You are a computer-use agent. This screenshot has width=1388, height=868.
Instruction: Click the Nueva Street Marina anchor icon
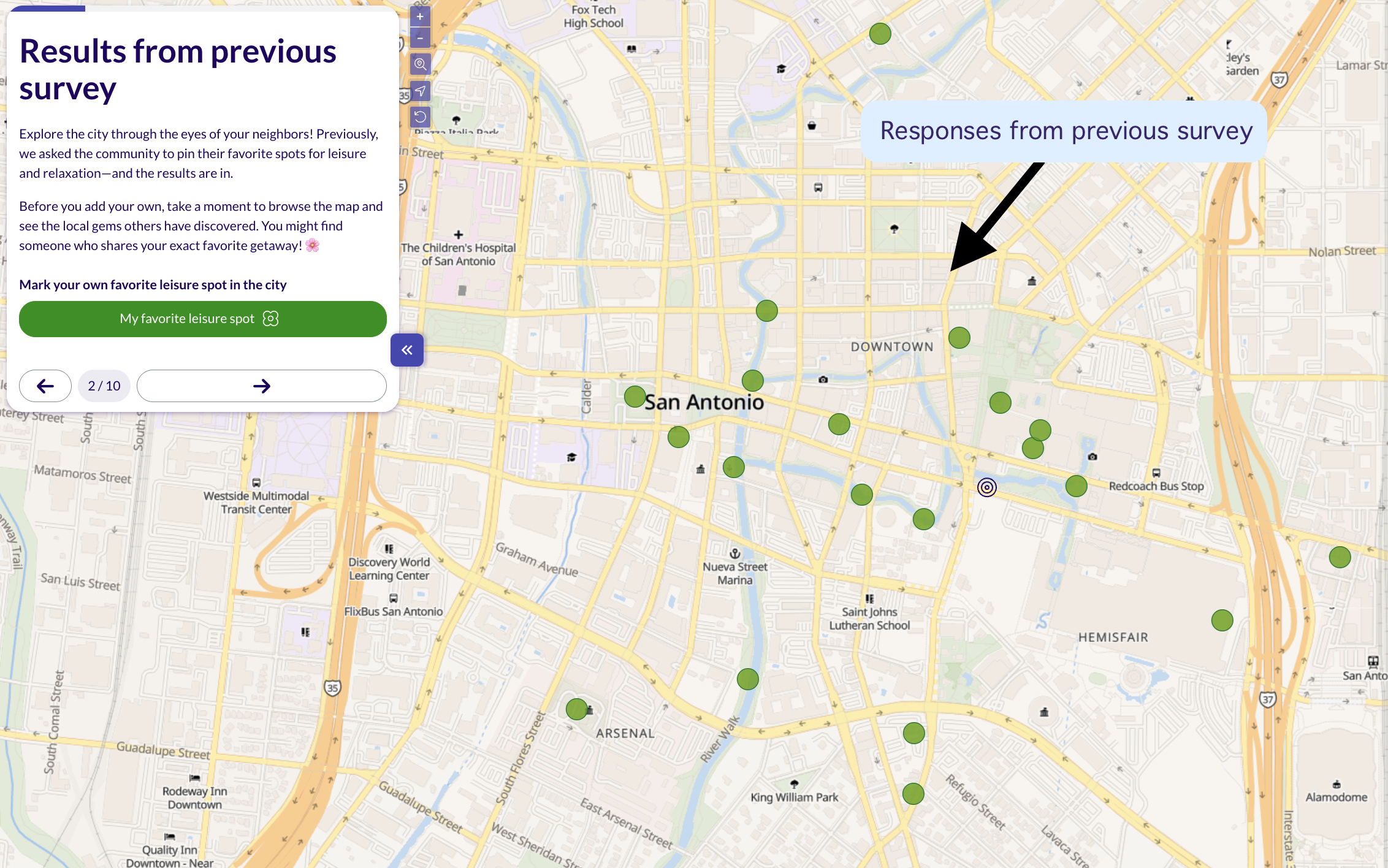coord(735,554)
